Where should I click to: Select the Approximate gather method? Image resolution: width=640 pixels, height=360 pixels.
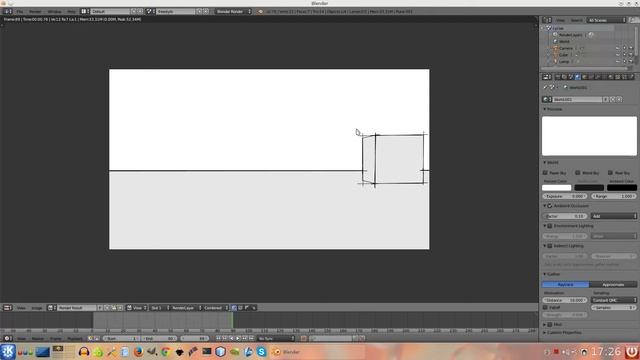[x=613, y=284]
